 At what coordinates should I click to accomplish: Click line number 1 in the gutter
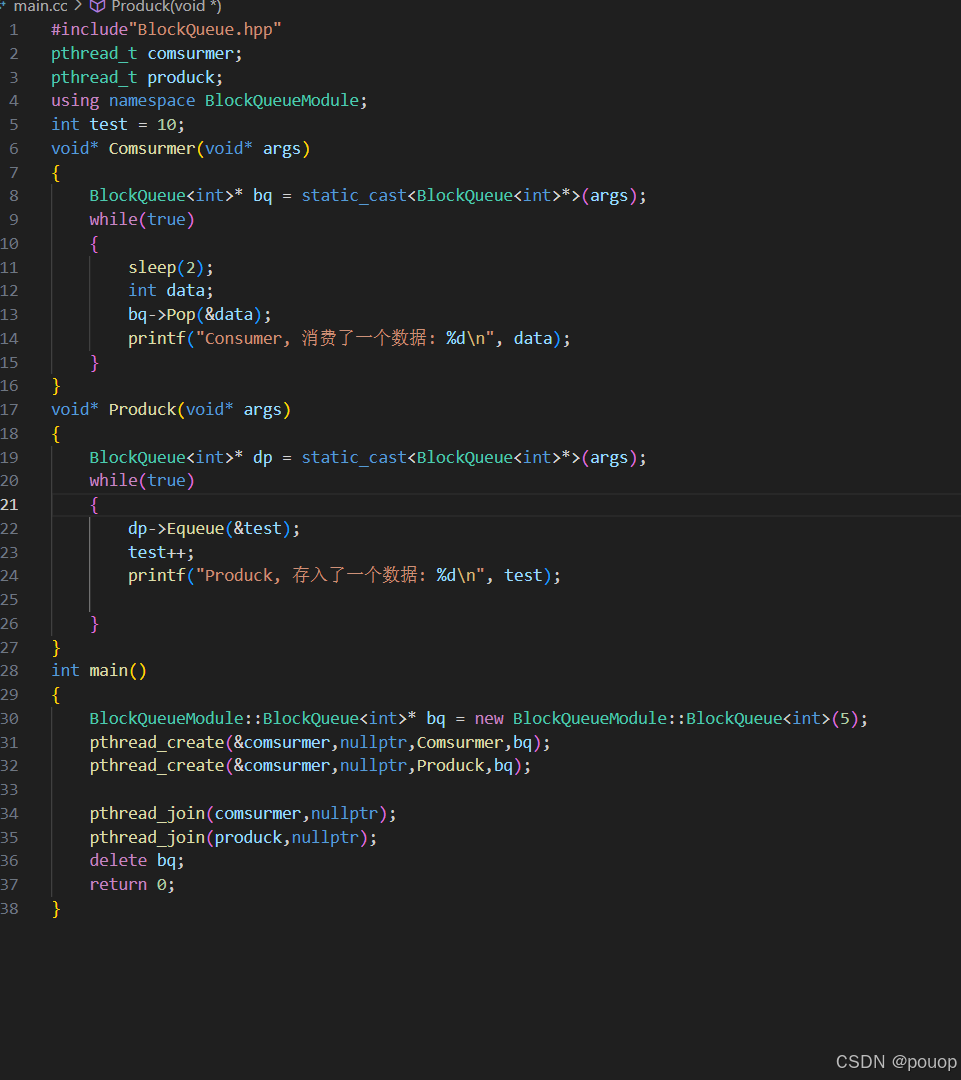14,30
